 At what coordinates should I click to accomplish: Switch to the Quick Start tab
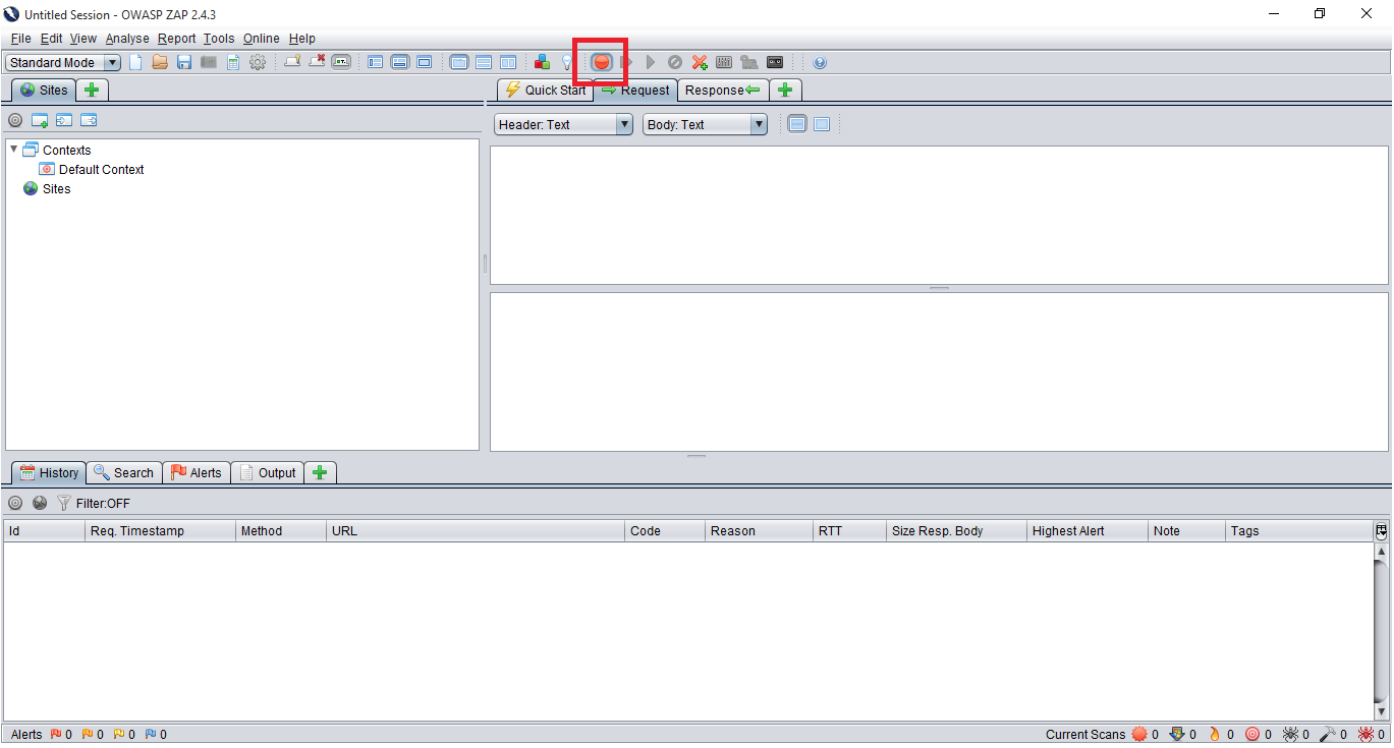coord(545,90)
